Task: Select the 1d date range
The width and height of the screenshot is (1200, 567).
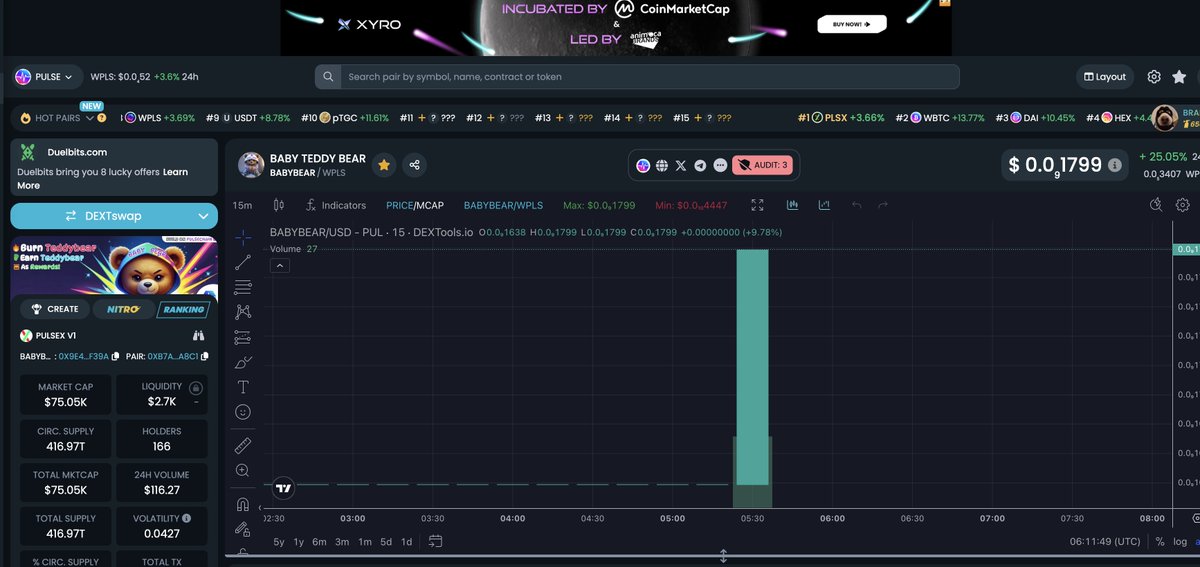Action: 407,541
